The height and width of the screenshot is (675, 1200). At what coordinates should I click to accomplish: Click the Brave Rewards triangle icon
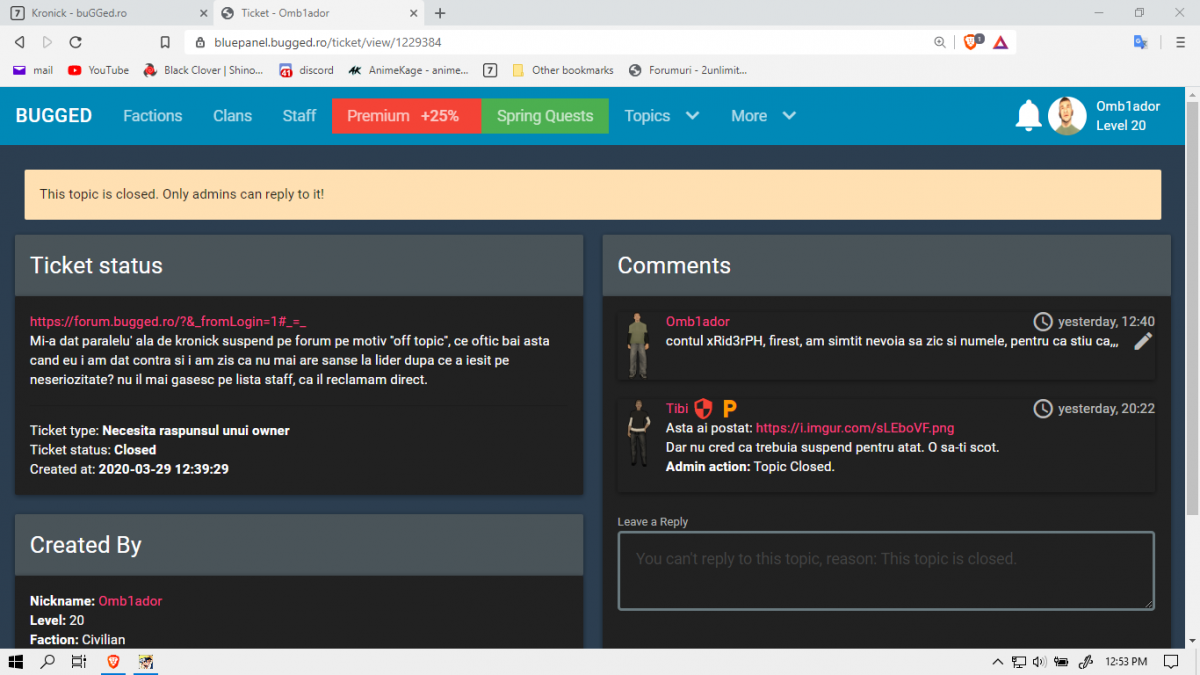[1000, 42]
